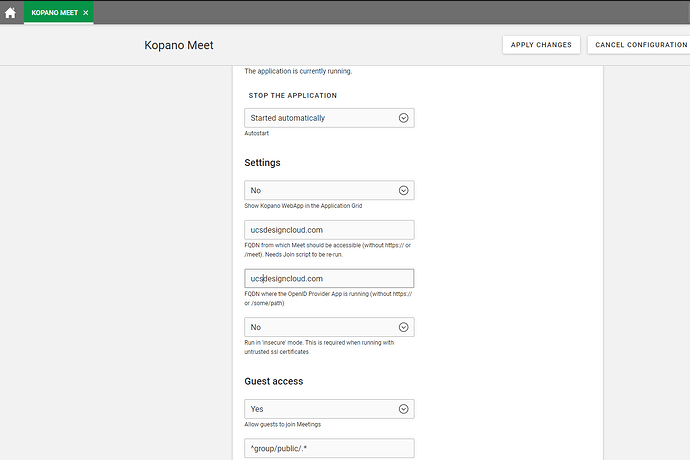Apply changes to the configuration
This screenshot has width=690, height=460.
541,45
